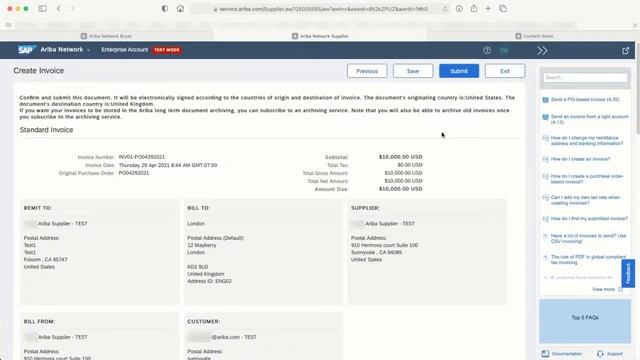Open The role of PDF in tax invoicing link
640x360 pixels.
coord(588,260)
